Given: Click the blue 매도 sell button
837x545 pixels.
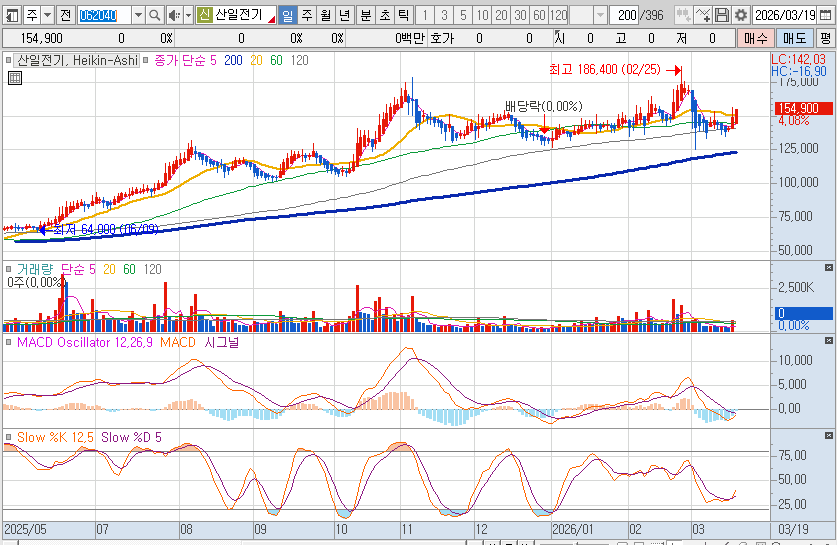Looking at the screenshot, I should point(794,38).
